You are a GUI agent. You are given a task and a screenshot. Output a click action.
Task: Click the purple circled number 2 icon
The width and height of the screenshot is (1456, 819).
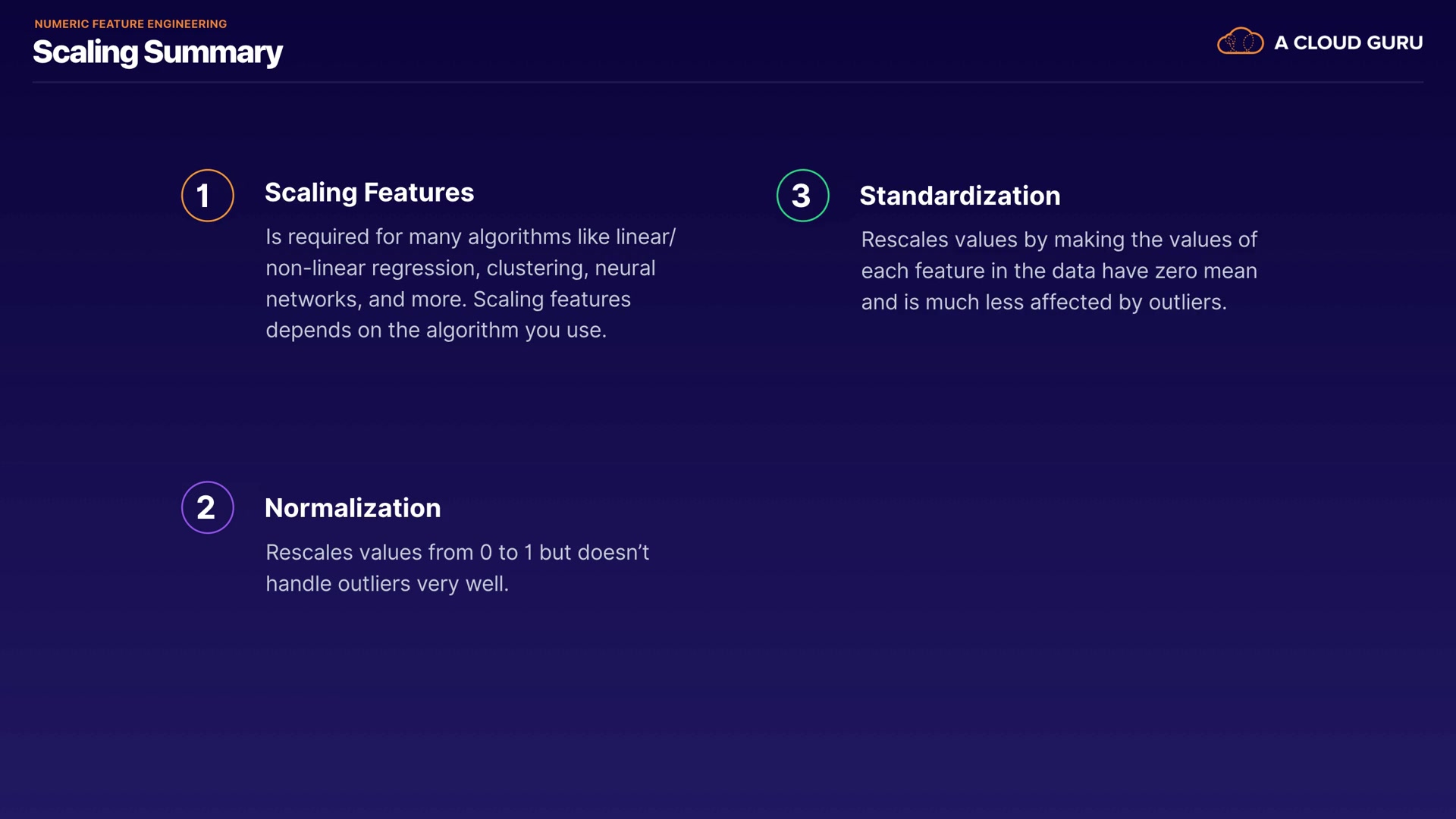tap(207, 507)
